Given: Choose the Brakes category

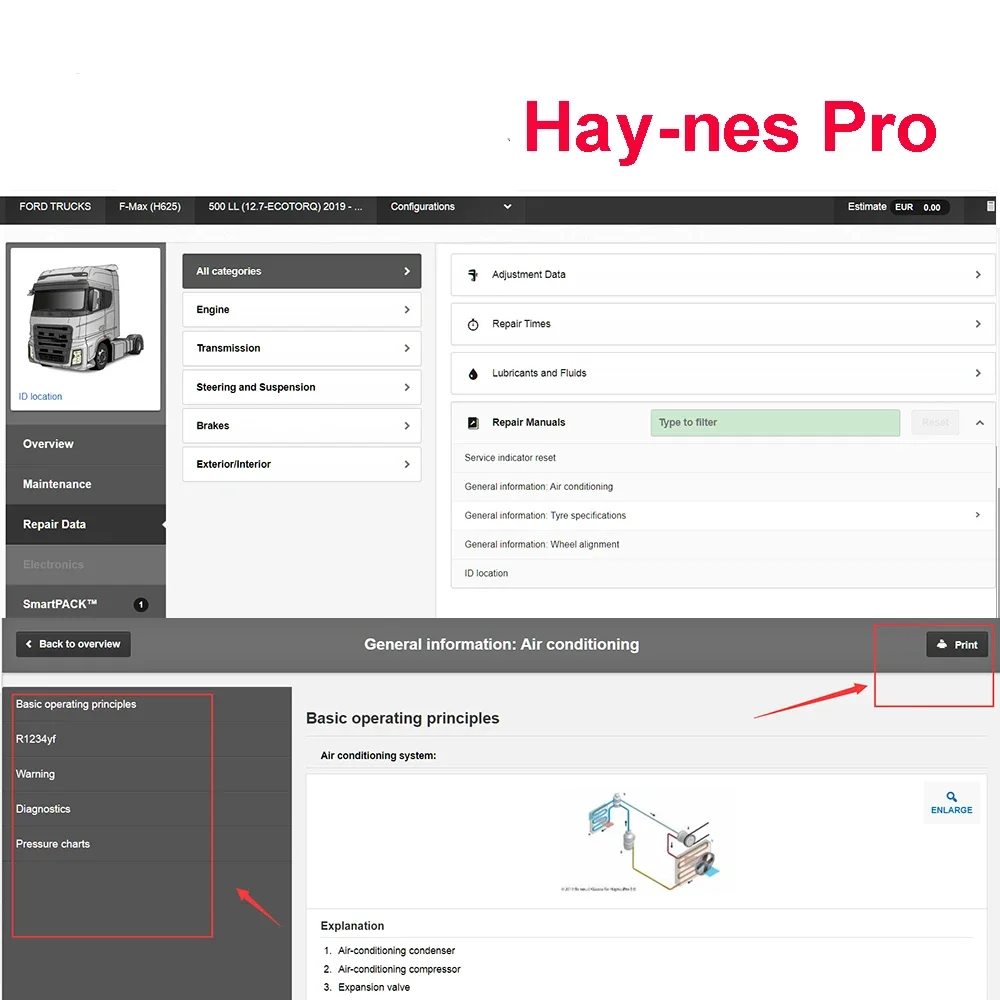Looking at the screenshot, I should pyautogui.click(x=302, y=425).
